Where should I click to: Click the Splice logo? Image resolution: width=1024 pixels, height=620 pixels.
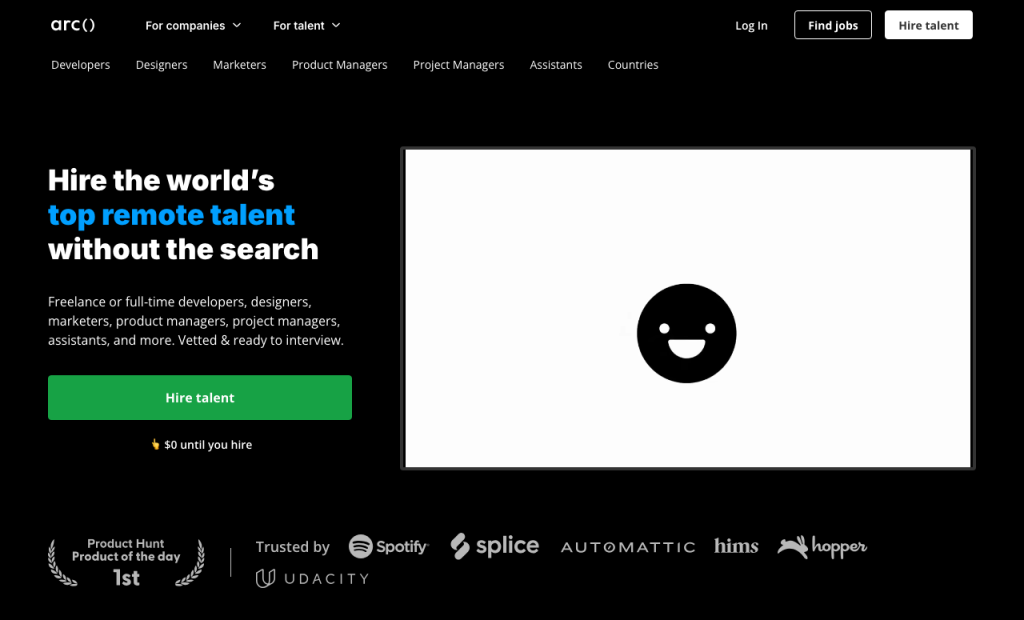494,546
